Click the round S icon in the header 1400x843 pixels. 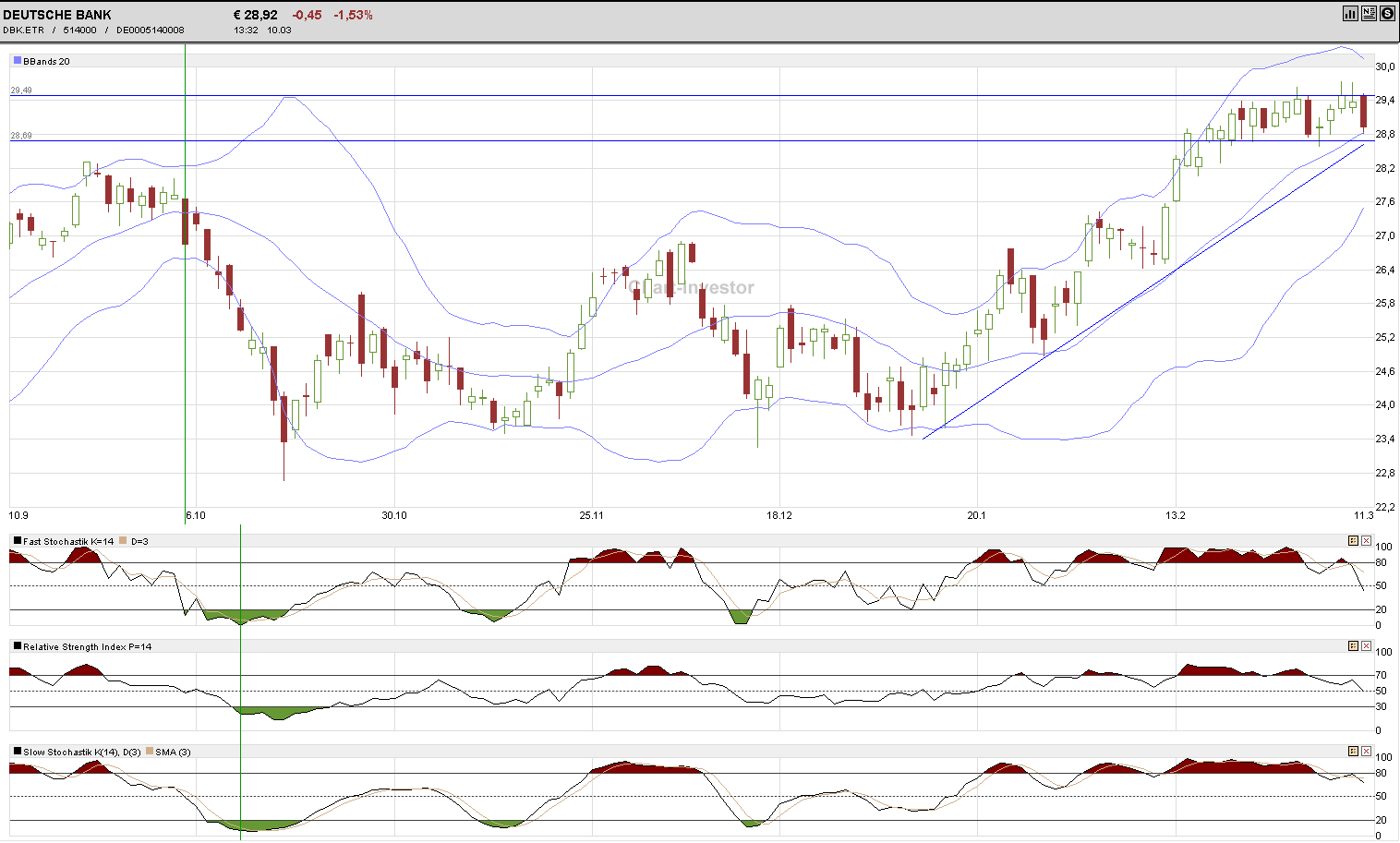1387,13
